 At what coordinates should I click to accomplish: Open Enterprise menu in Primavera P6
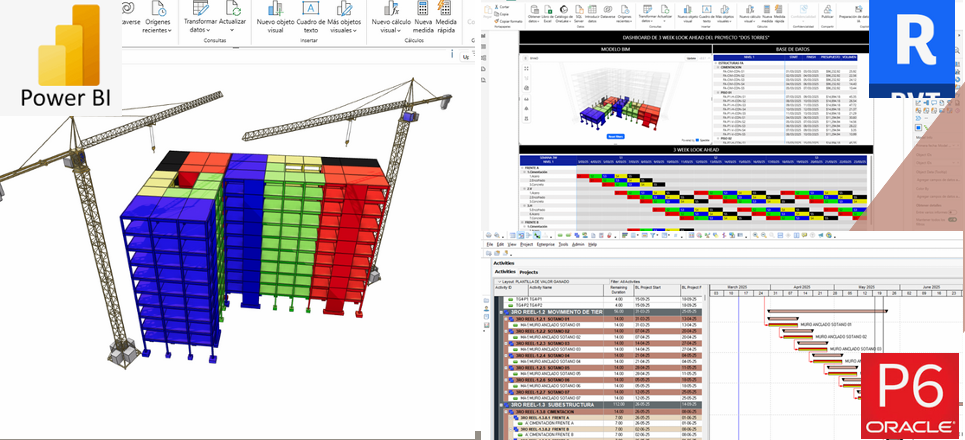pyautogui.click(x=546, y=244)
